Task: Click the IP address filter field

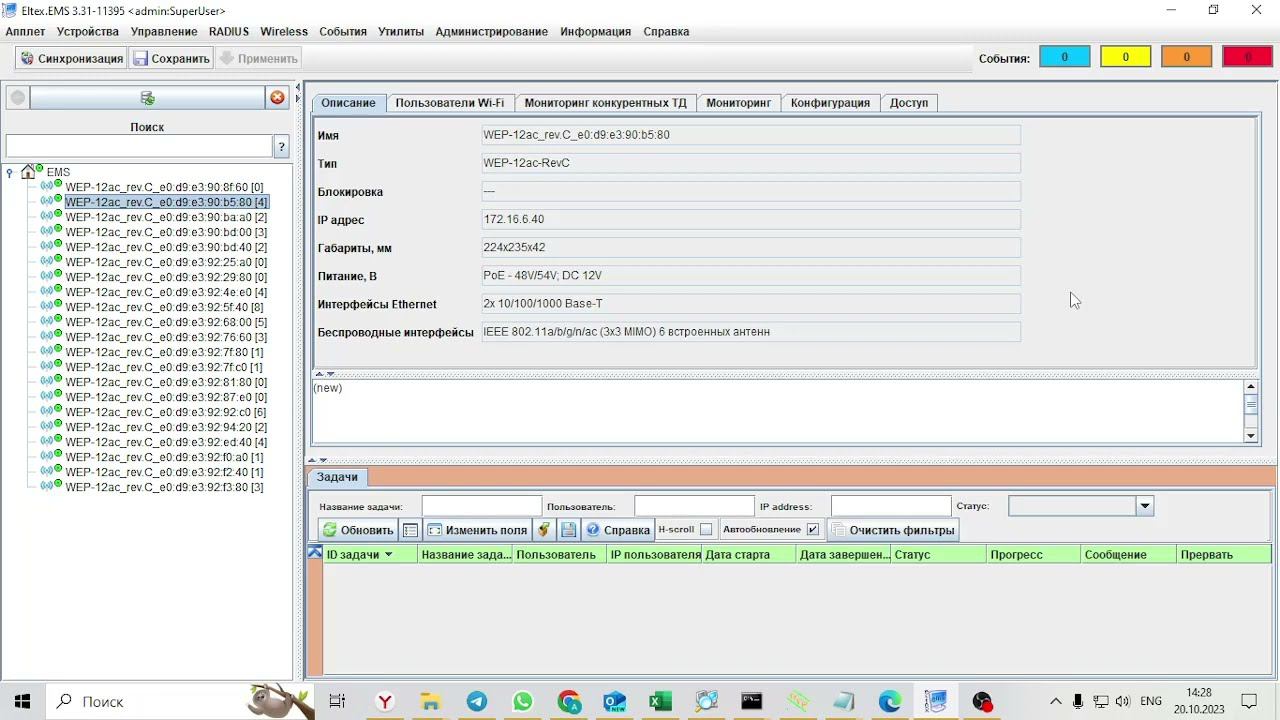Action: (x=891, y=506)
